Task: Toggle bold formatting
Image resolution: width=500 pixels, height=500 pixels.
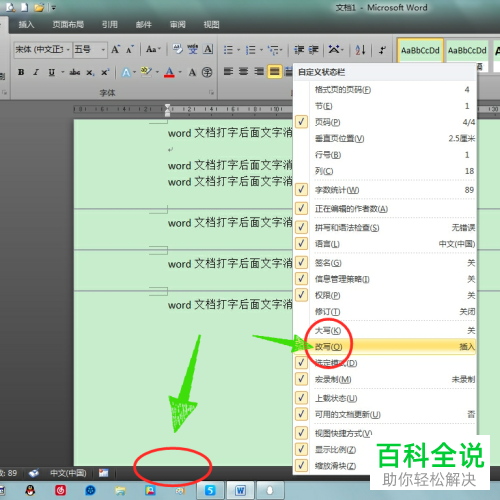Action: (x=21, y=72)
